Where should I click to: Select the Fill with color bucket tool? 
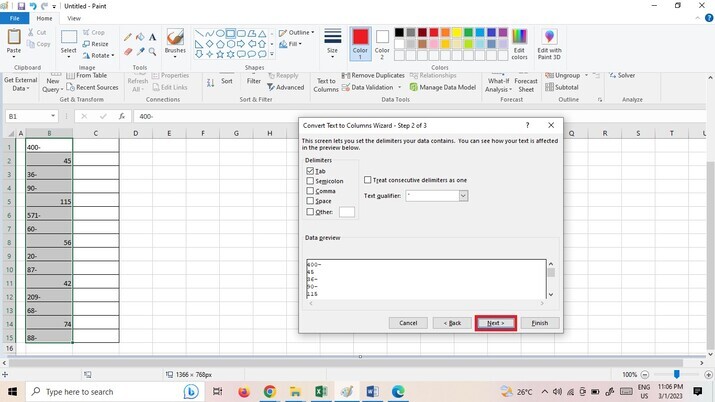[x=140, y=37]
